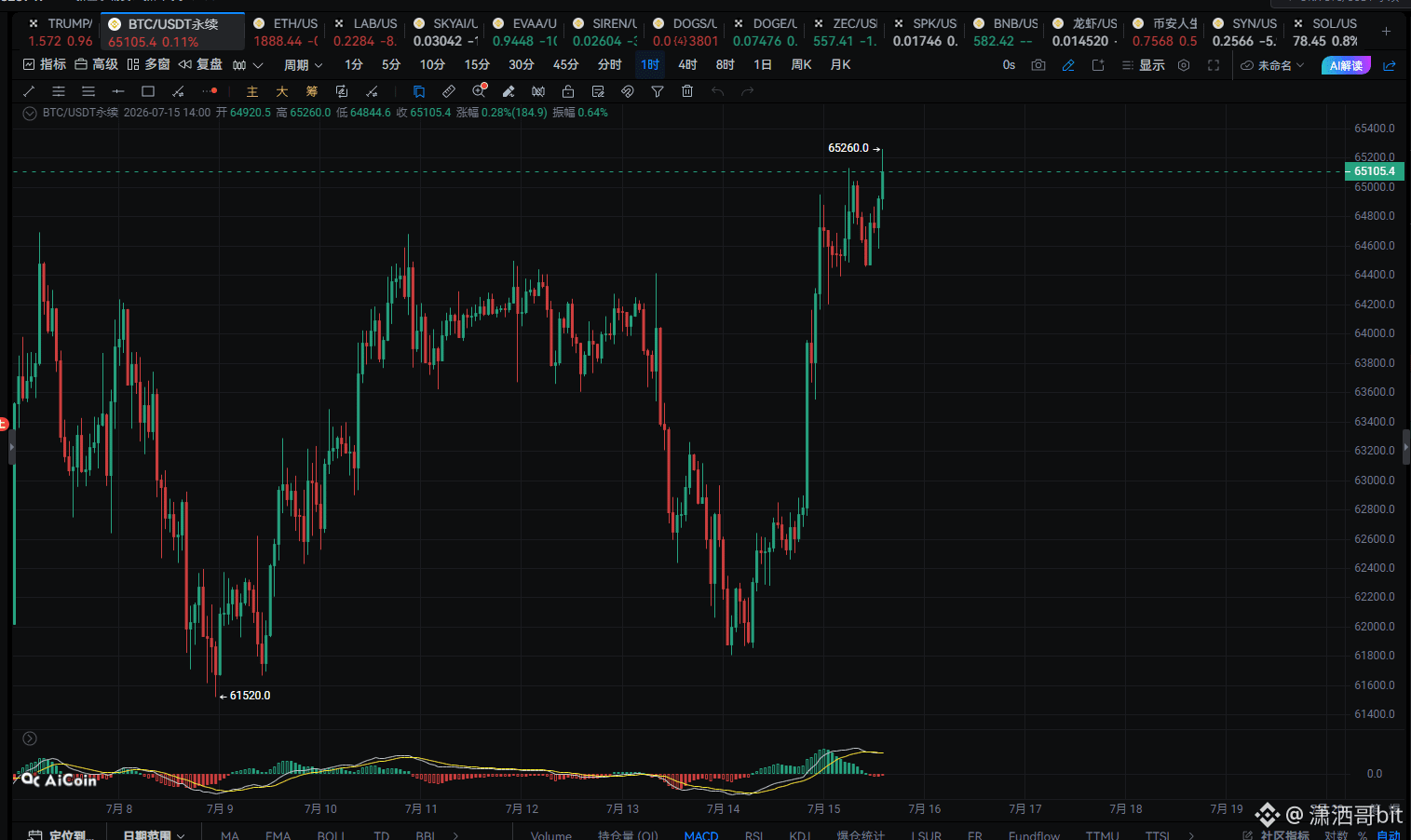
Task: Toggle the Volume indicator
Action: (x=551, y=834)
